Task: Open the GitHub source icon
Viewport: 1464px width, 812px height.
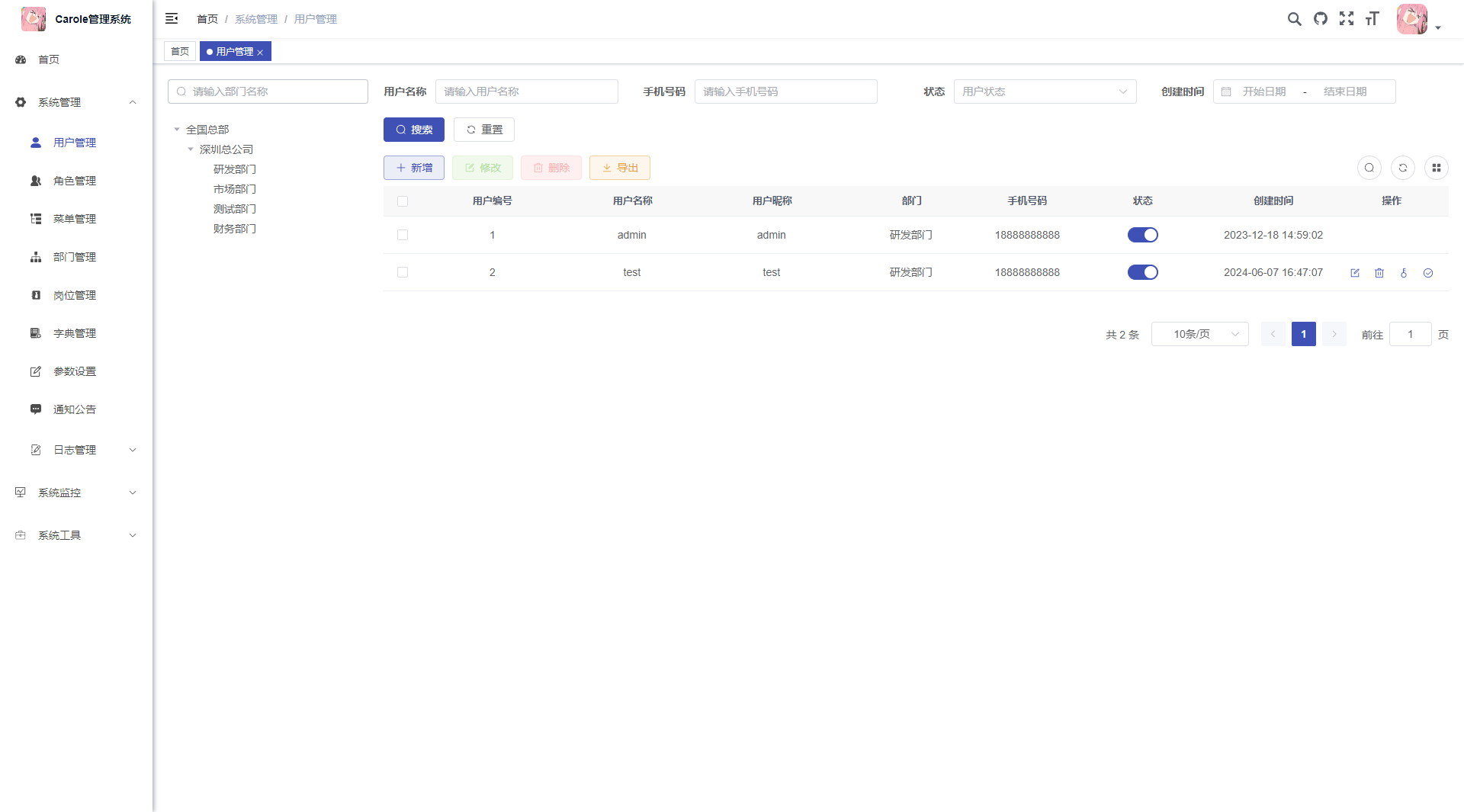Action: tap(1321, 18)
